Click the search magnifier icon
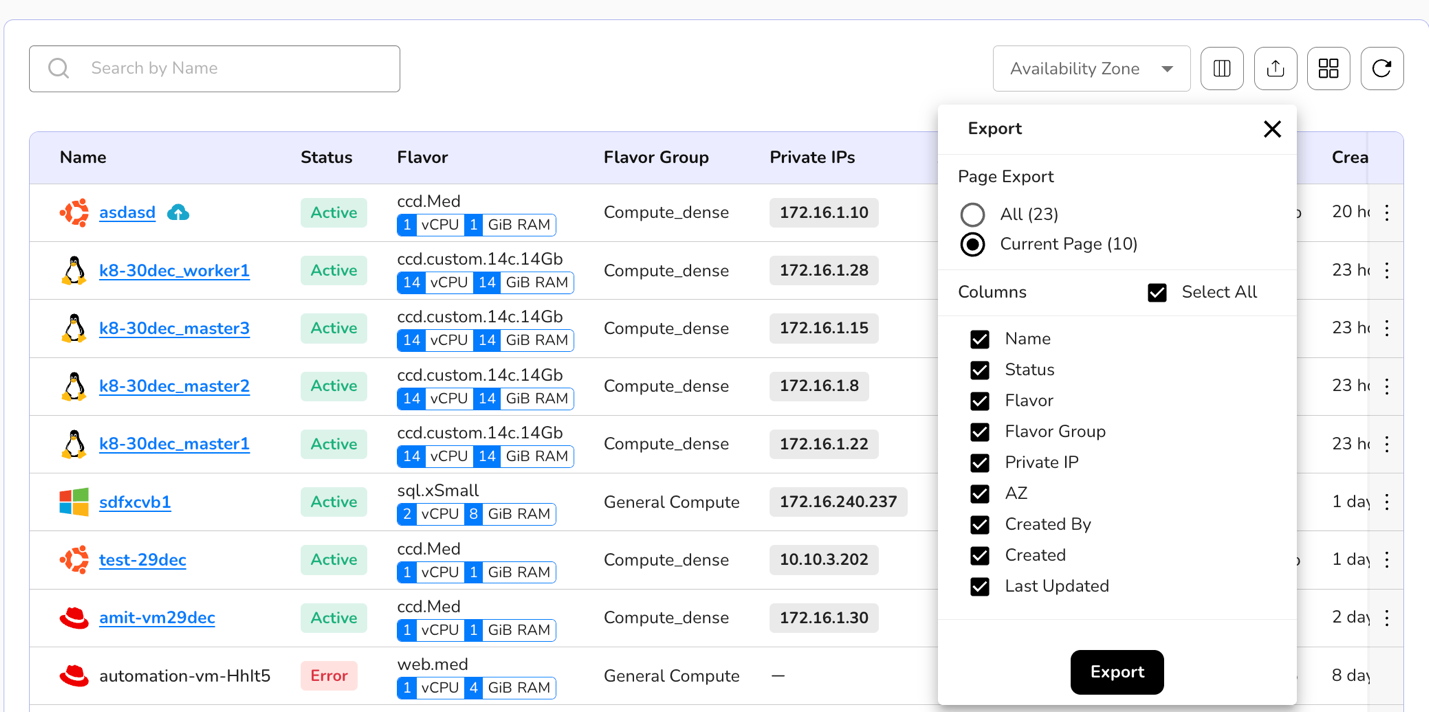1429x712 pixels. (59, 69)
